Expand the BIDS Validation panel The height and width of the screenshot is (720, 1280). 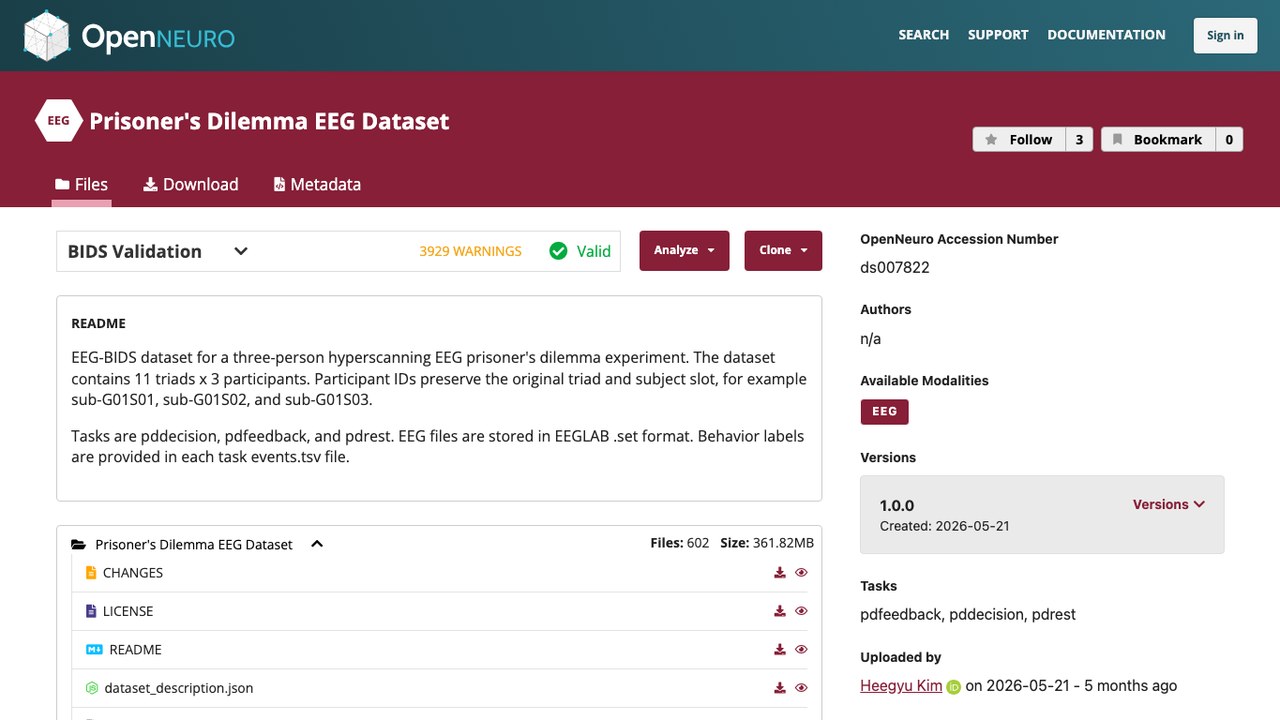click(x=241, y=251)
